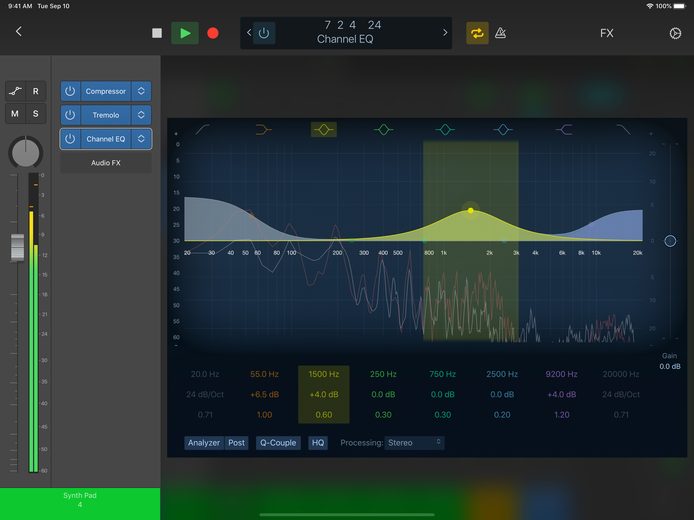Click the +6.5 dB gain value

point(264,395)
